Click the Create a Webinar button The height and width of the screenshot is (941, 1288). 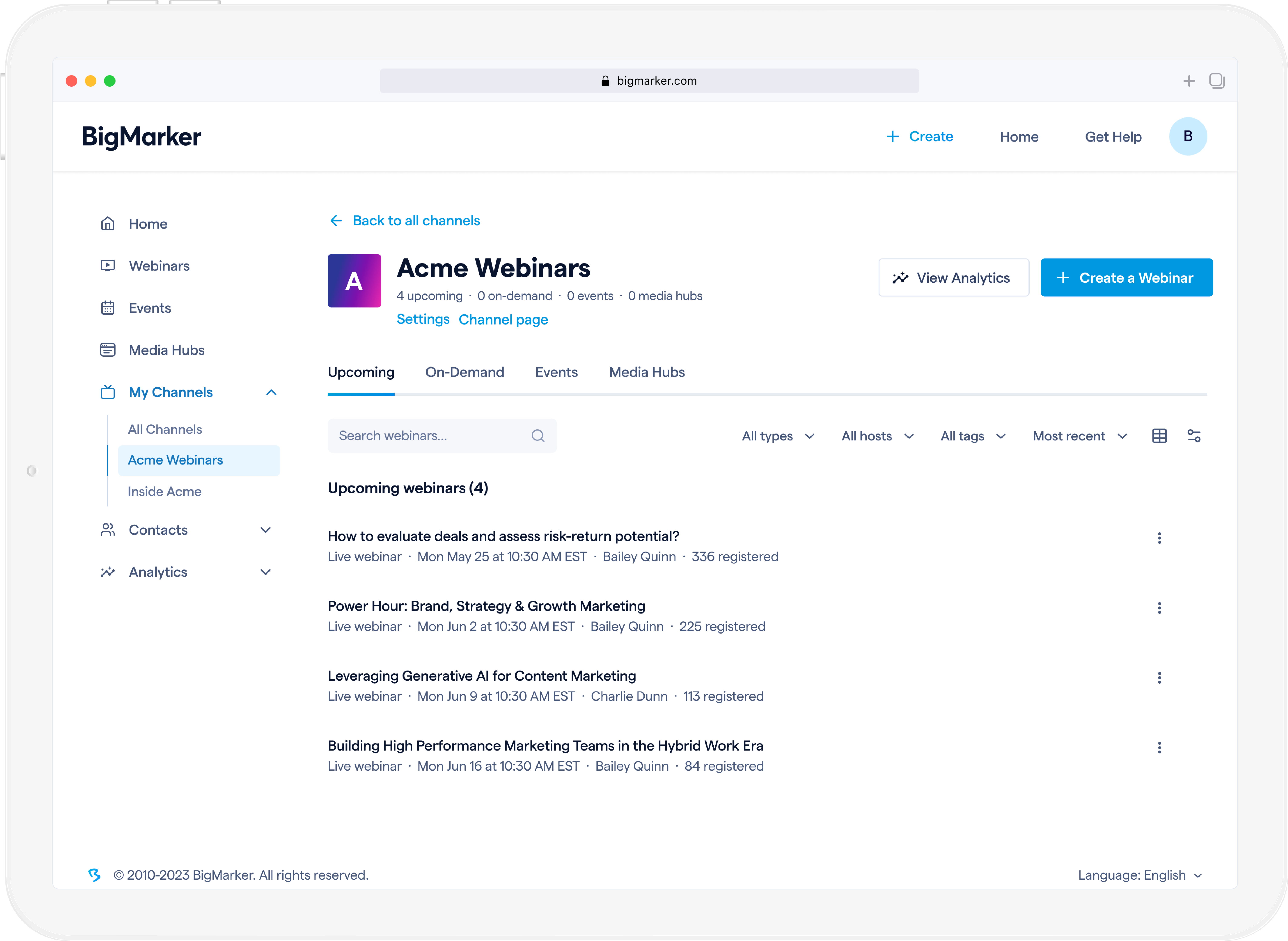click(x=1126, y=278)
